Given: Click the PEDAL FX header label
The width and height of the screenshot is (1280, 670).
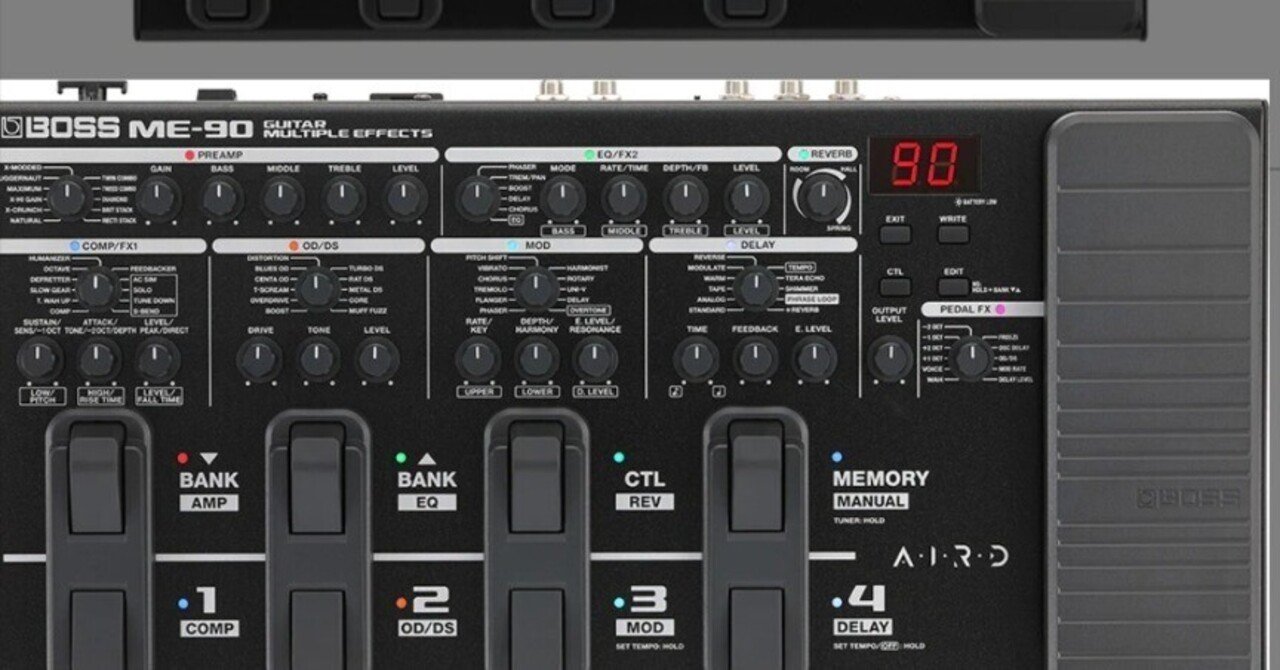Looking at the screenshot, I should (x=980, y=310).
